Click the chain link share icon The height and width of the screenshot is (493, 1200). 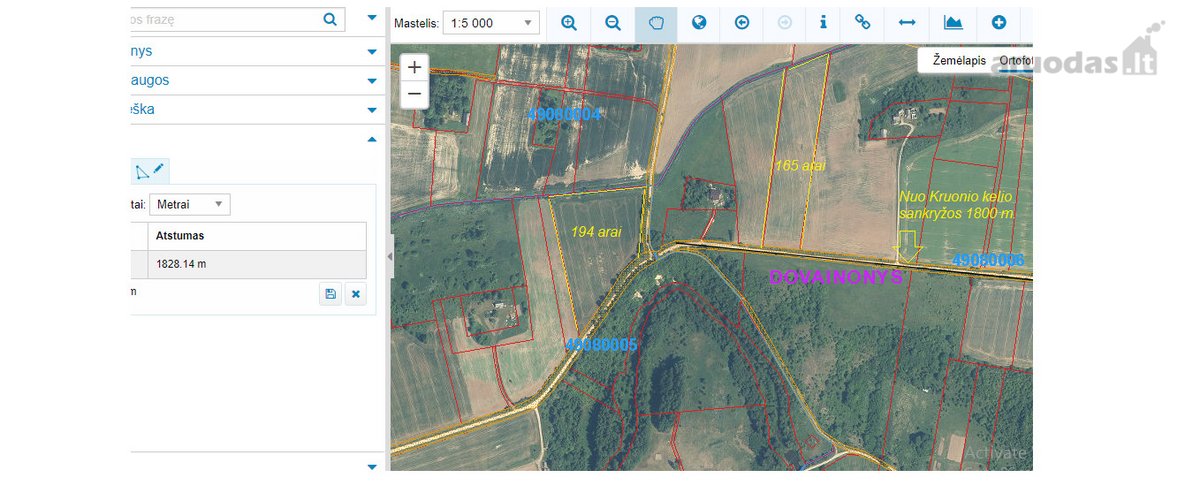point(862,23)
